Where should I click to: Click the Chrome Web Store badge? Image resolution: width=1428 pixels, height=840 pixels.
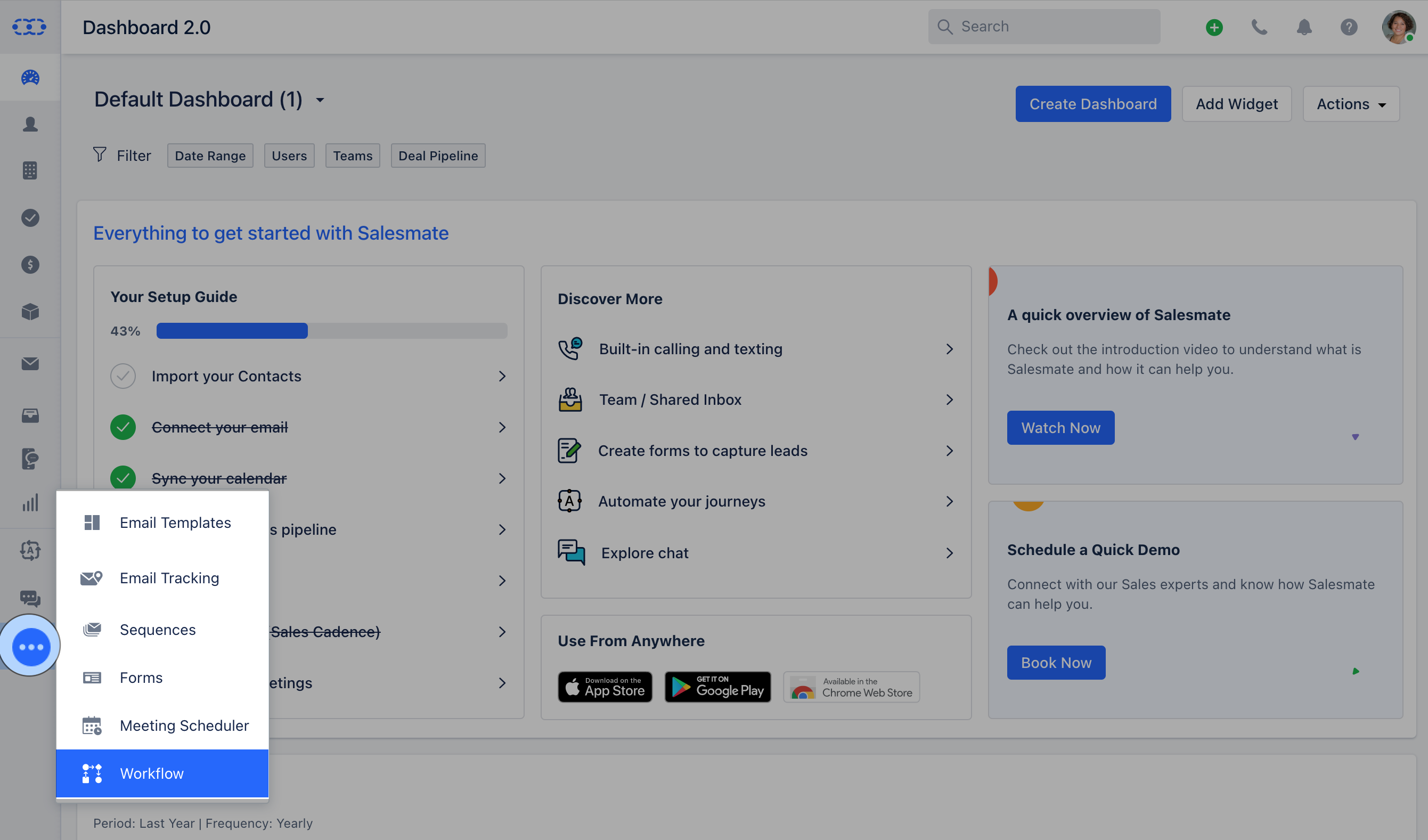pos(851,687)
